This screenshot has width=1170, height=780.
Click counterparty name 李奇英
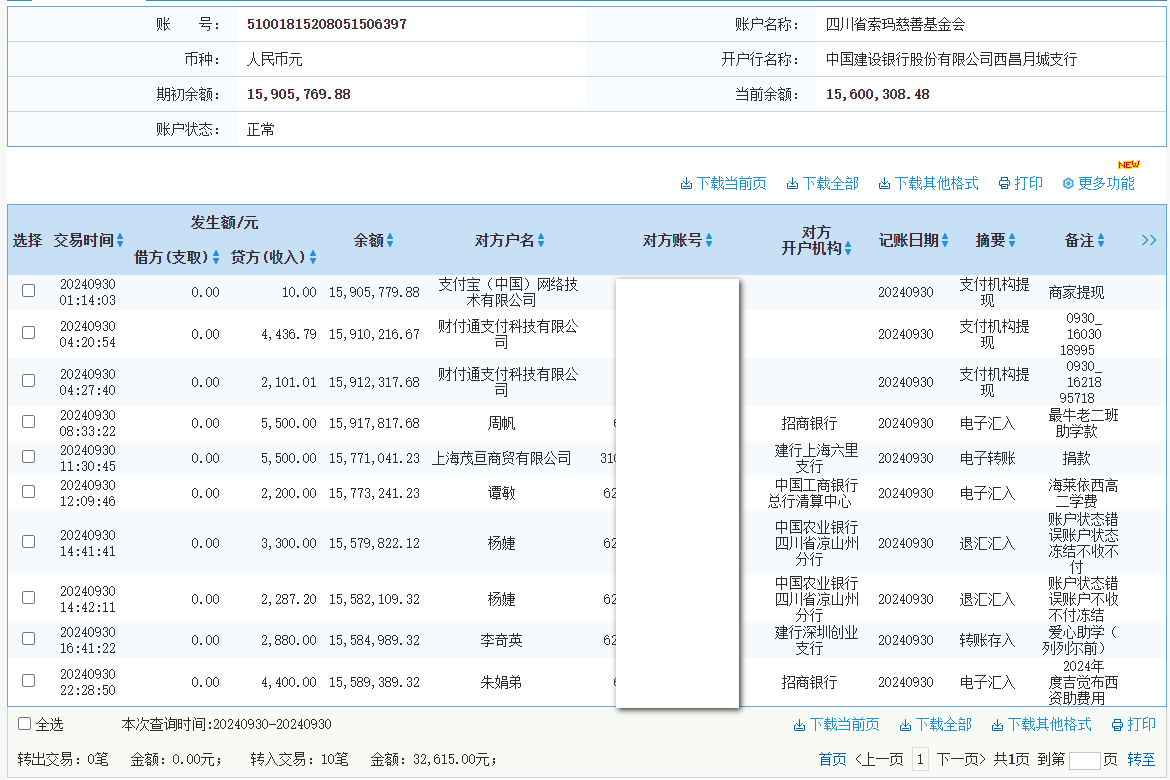(501, 640)
